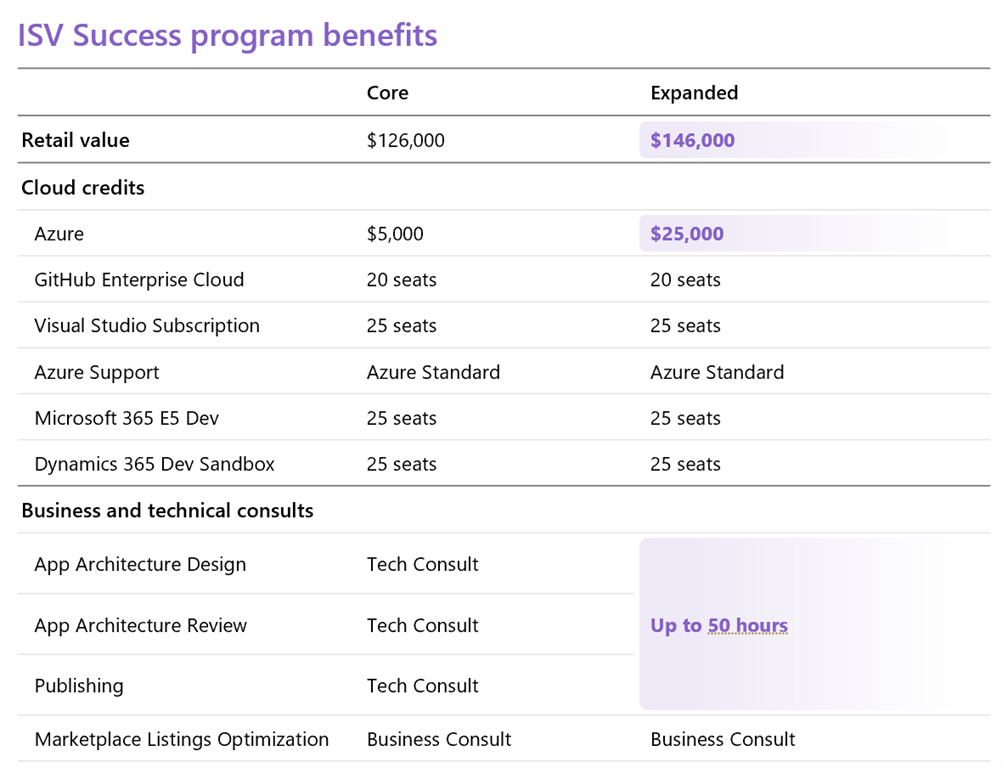
Task: Click the "Business and technical consults" section heading
Action: (x=167, y=511)
